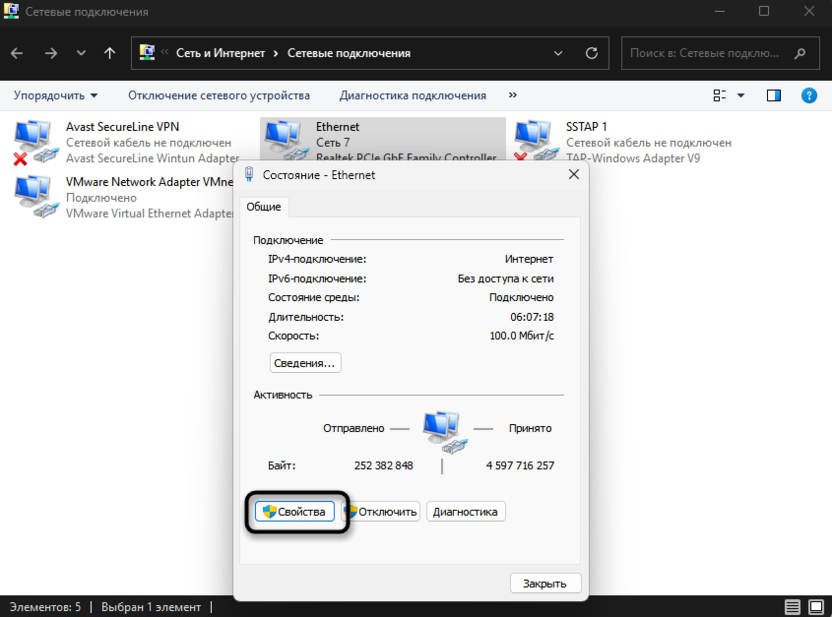Click the forward navigation arrow
The image size is (832, 617).
pyautogui.click(x=51, y=53)
